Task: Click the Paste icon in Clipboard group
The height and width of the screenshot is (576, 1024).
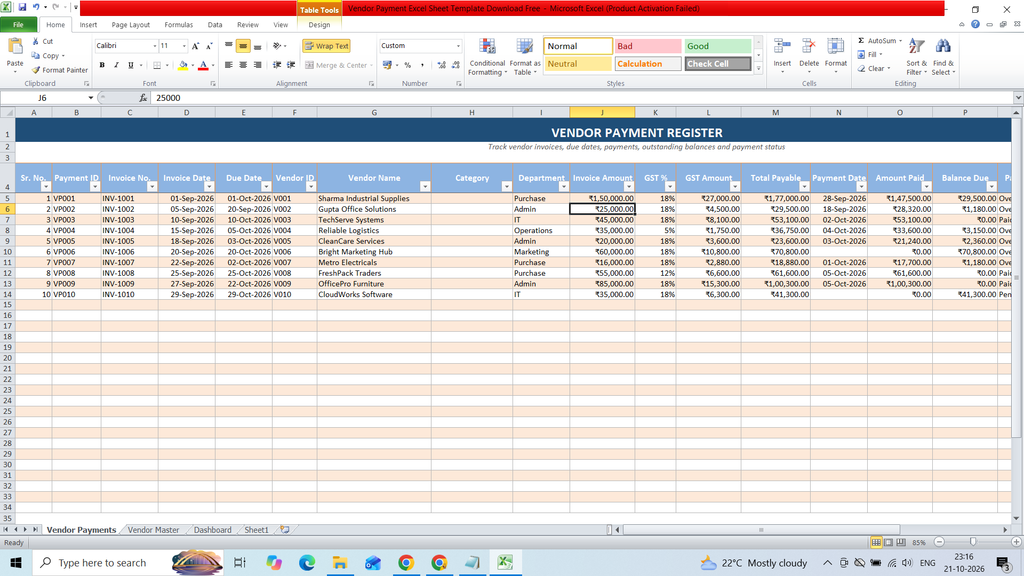Action: [14, 47]
